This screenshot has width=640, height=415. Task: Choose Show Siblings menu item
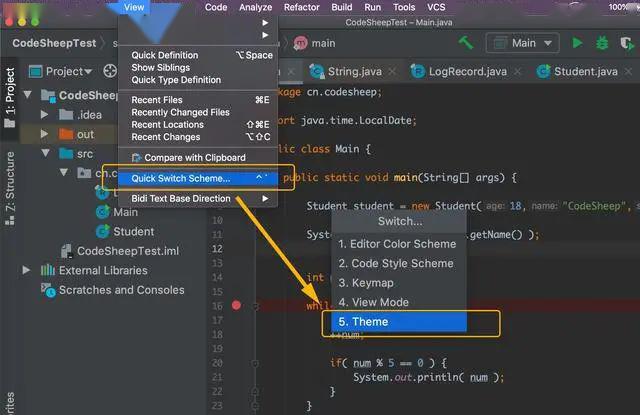coord(198,67)
